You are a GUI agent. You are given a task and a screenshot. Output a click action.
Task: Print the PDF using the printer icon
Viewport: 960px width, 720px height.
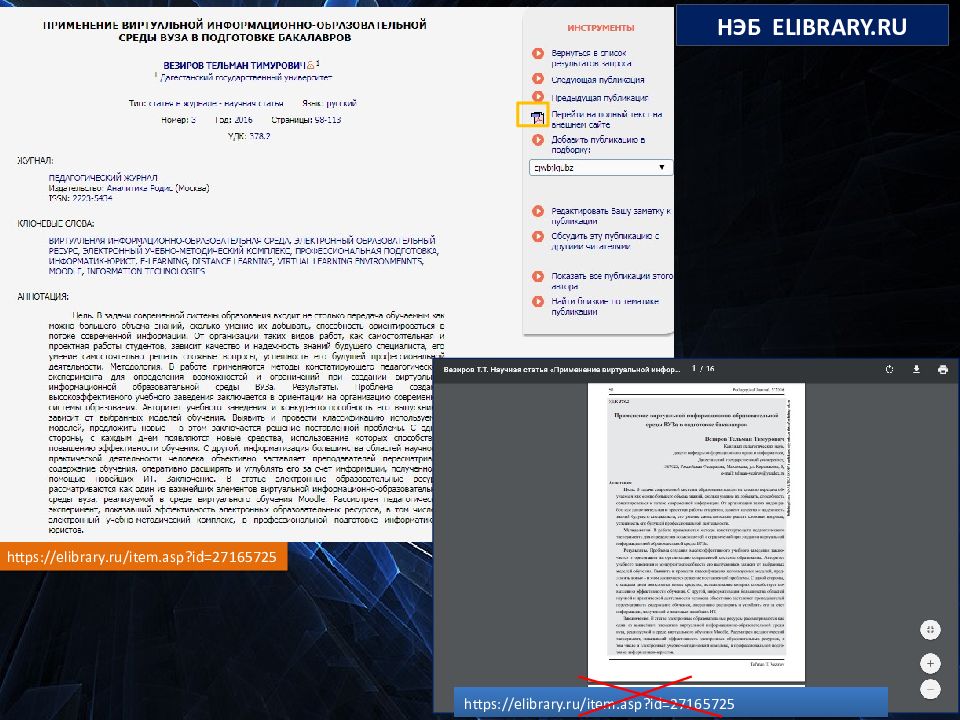click(x=942, y=369)
